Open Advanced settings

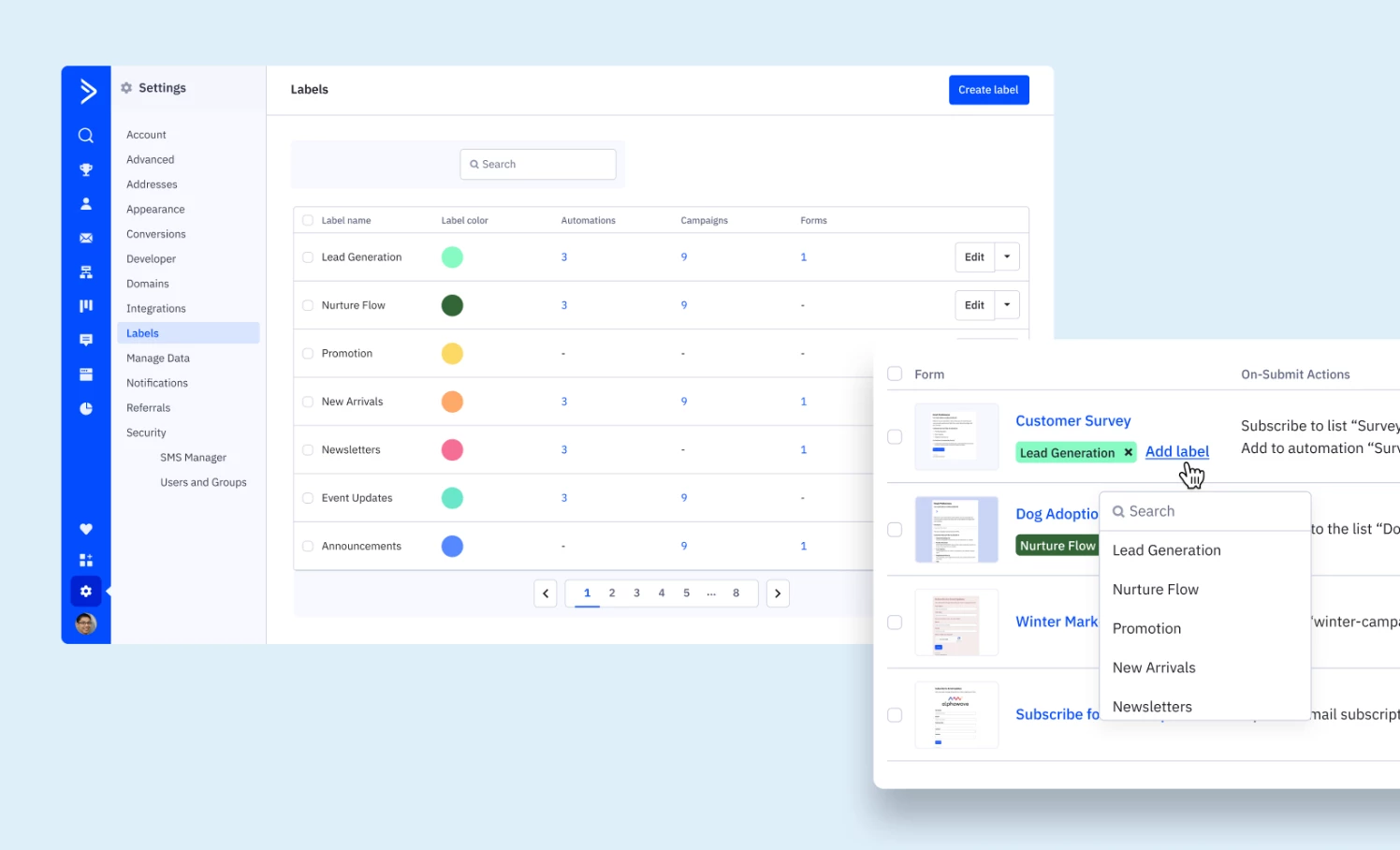(151, 160)
